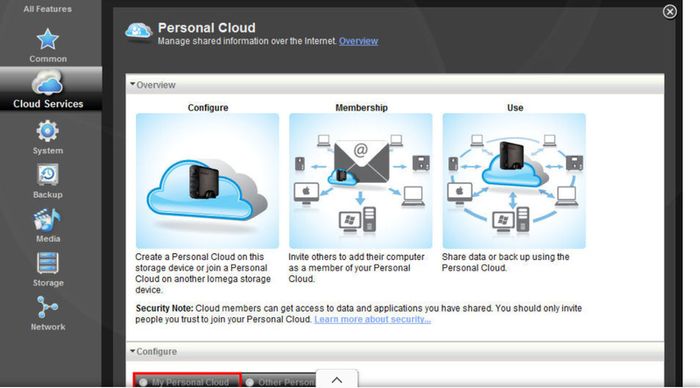Select the Other Personal Cloud radio button

coord(250,382)
